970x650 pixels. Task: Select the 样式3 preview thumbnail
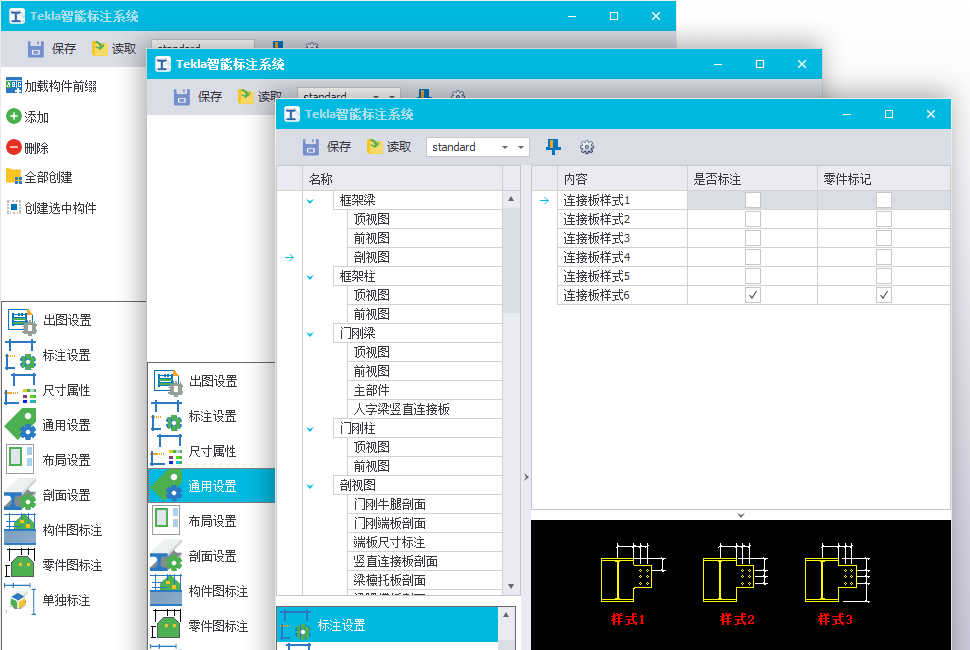coord(837,584)
